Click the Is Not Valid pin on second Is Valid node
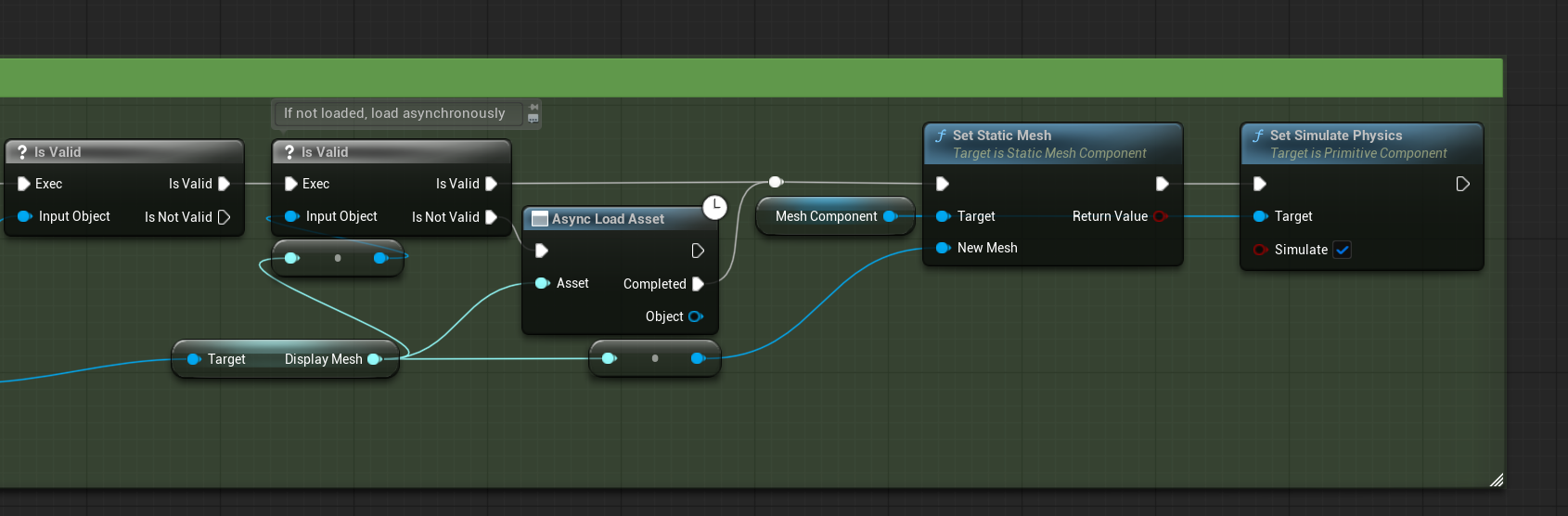This screenshot has height=516, width=1568. coord(491,217)
